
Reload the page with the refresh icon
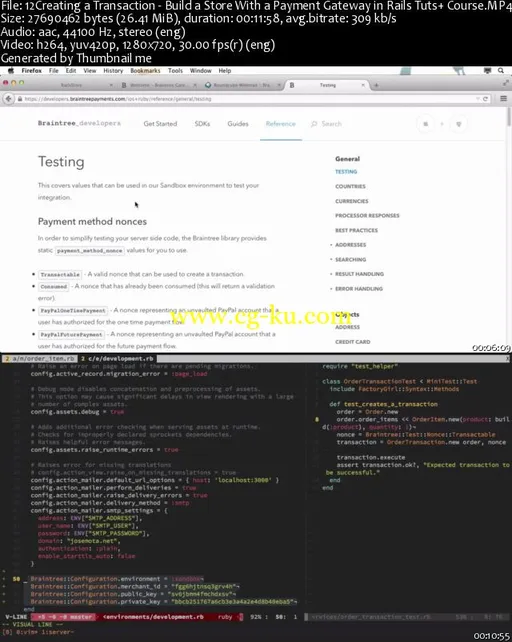[x=485, y=99]
